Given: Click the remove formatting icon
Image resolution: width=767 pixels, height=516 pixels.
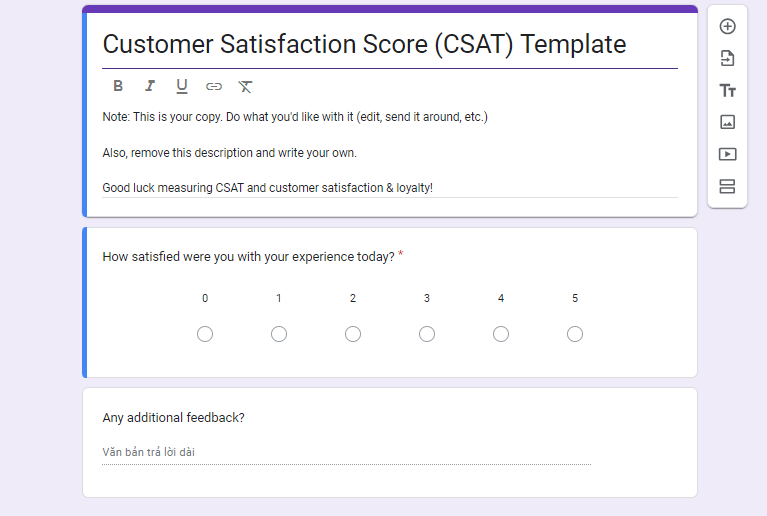Looking at the screenshot, I should 245,87.
